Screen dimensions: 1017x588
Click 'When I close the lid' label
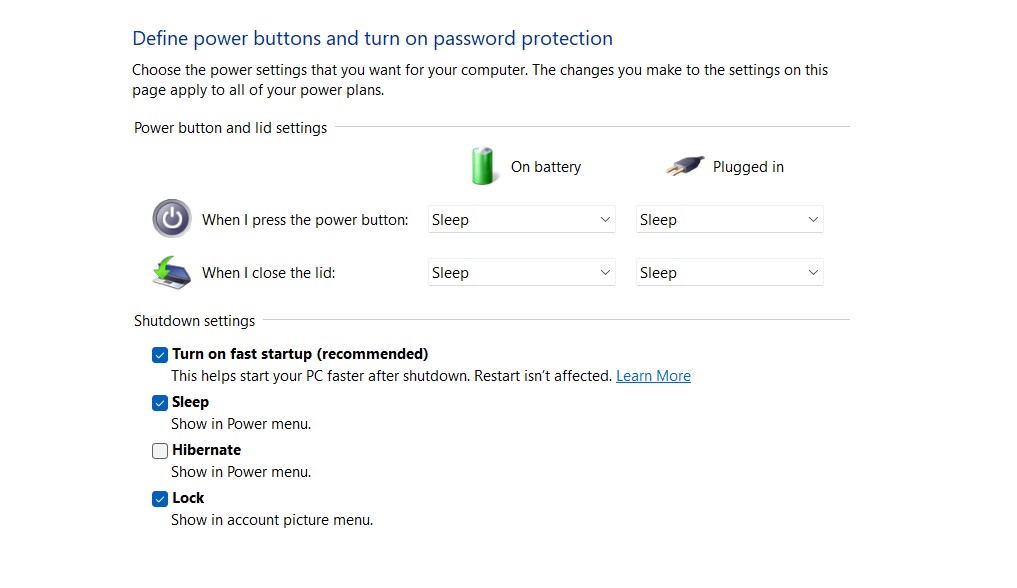[268, 273]
